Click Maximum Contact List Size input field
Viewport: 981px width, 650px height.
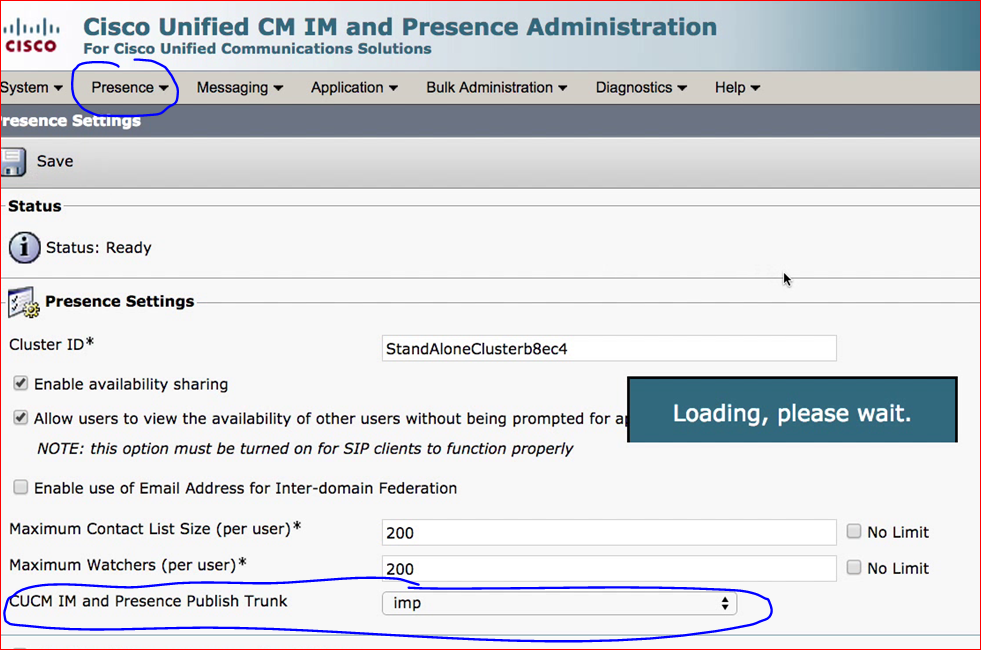click(609, 532)
